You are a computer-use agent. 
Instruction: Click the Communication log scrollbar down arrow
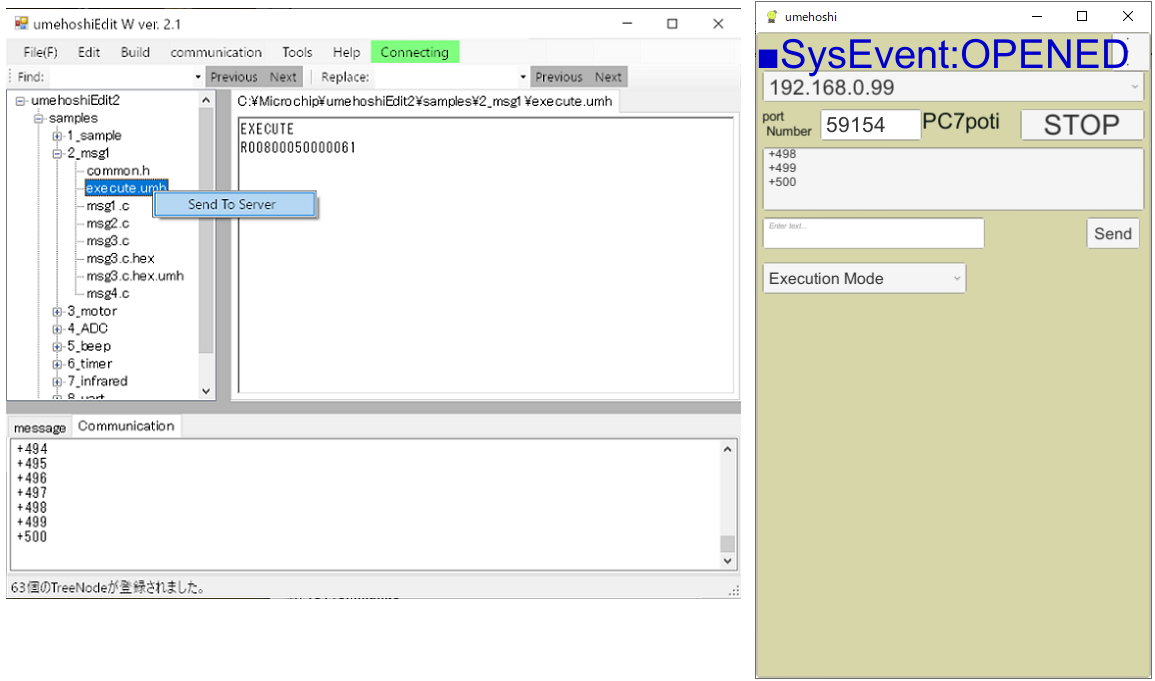[x=727, y=562]
